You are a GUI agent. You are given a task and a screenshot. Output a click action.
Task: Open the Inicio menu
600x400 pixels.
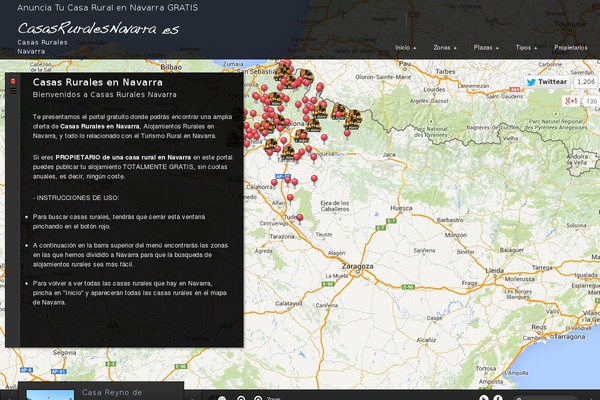pos(405,47)
